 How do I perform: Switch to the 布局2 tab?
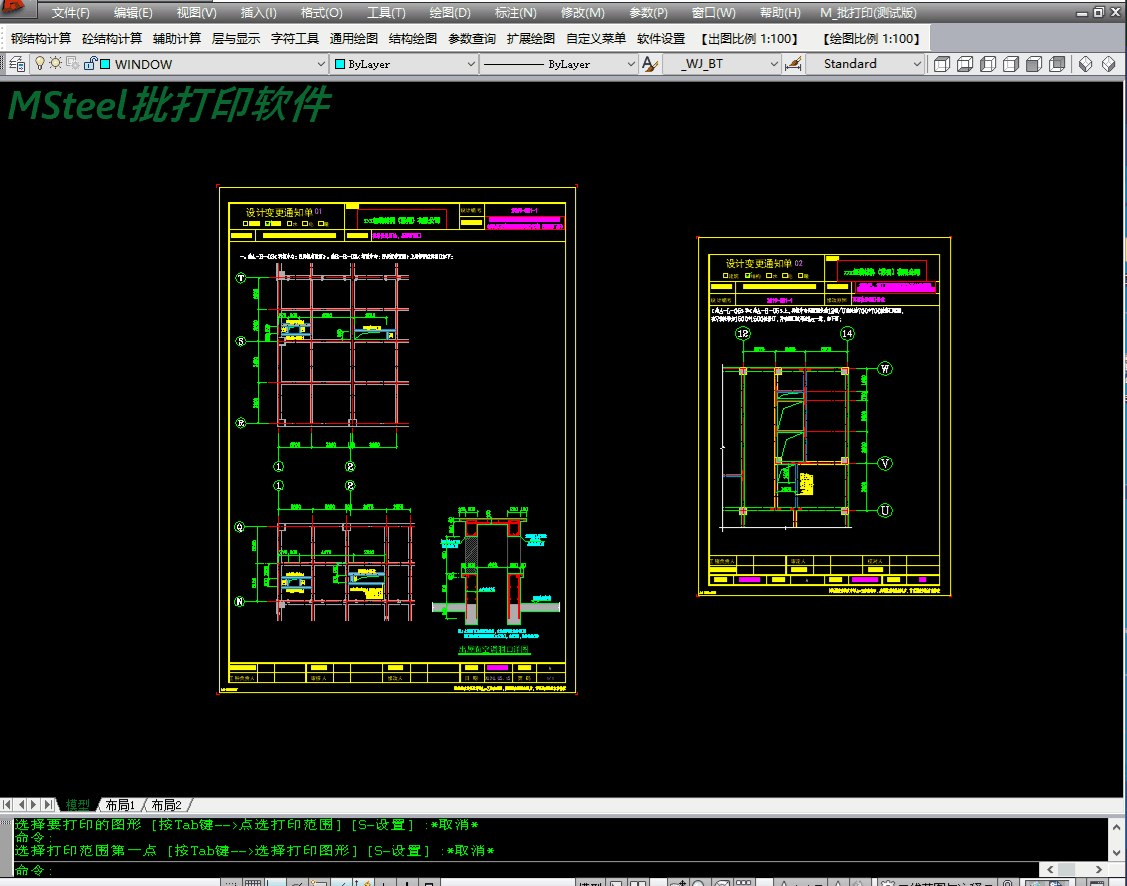[x=166, y=805]
